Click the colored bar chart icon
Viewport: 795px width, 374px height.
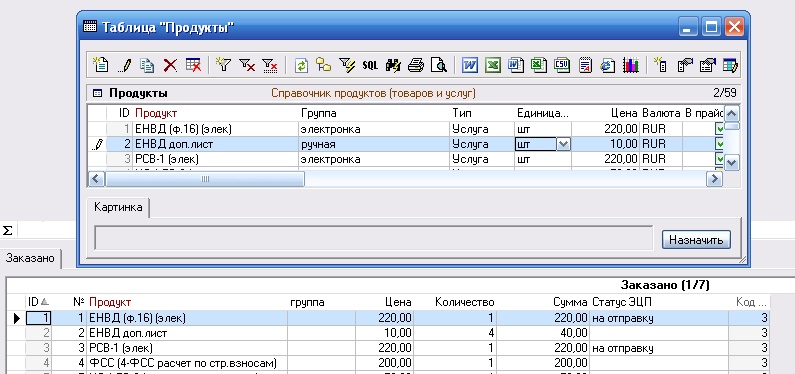[631, 65]
